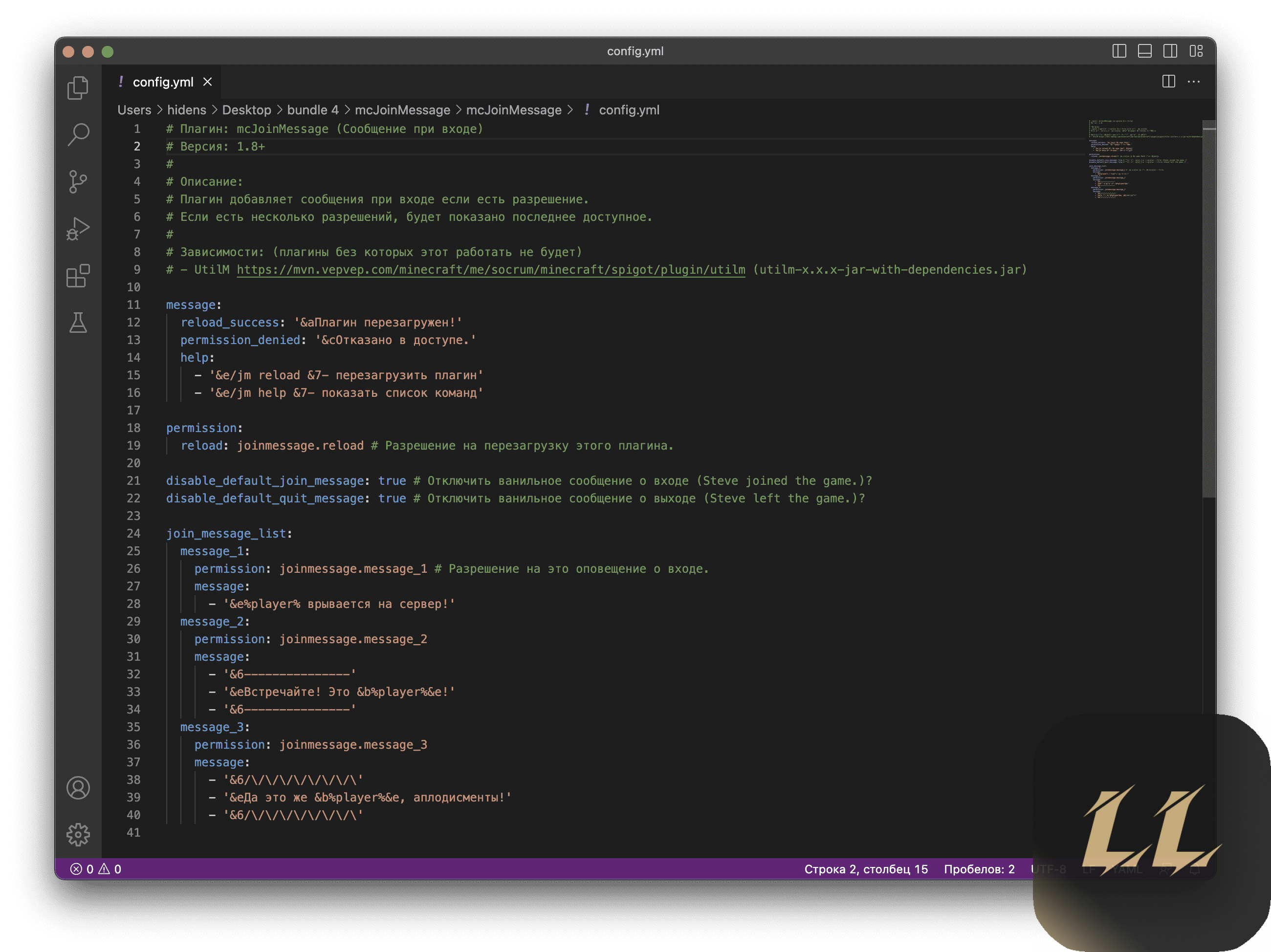
Task: Click the errors and warnings status indicator
Action: 95,869
